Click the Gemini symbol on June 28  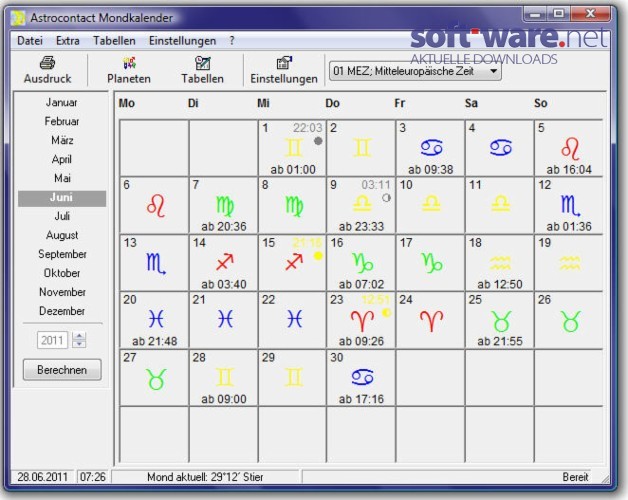point(224,377)
